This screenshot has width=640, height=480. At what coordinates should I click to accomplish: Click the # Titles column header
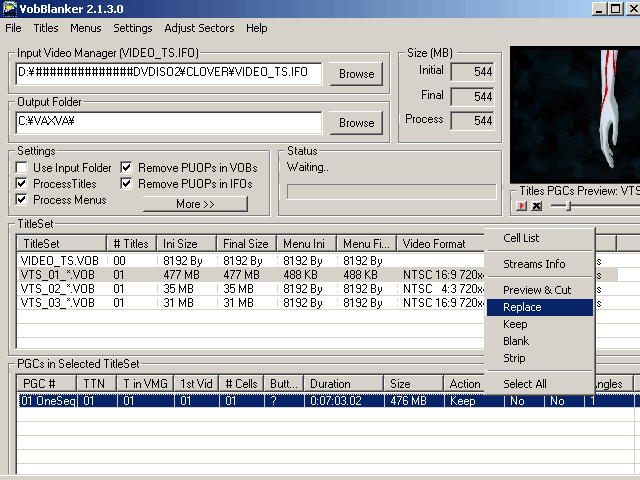coord(131,244)
